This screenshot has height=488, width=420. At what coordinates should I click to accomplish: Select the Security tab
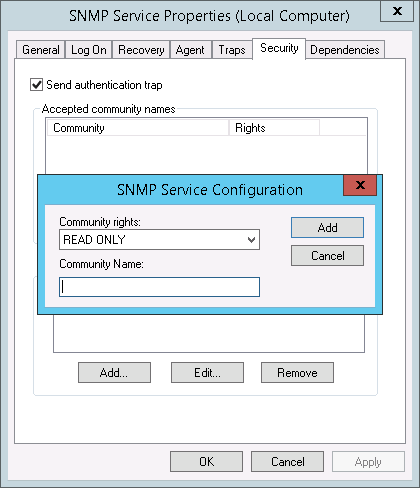pos(279,49)
